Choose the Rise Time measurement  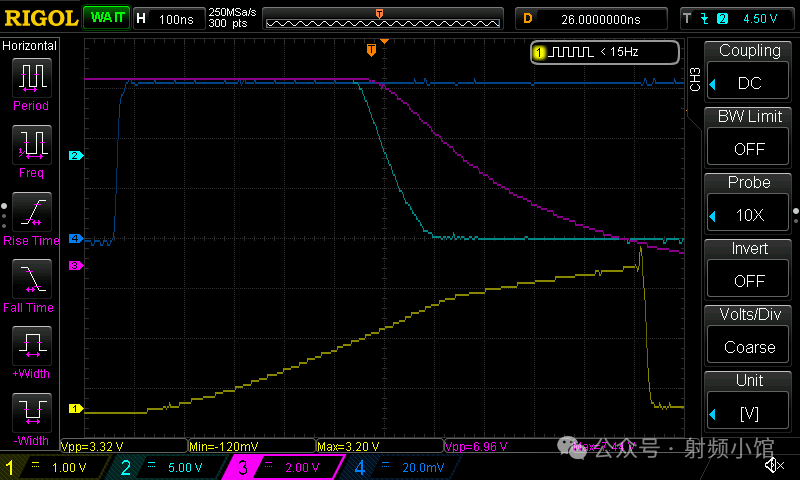tap(31, 212)
